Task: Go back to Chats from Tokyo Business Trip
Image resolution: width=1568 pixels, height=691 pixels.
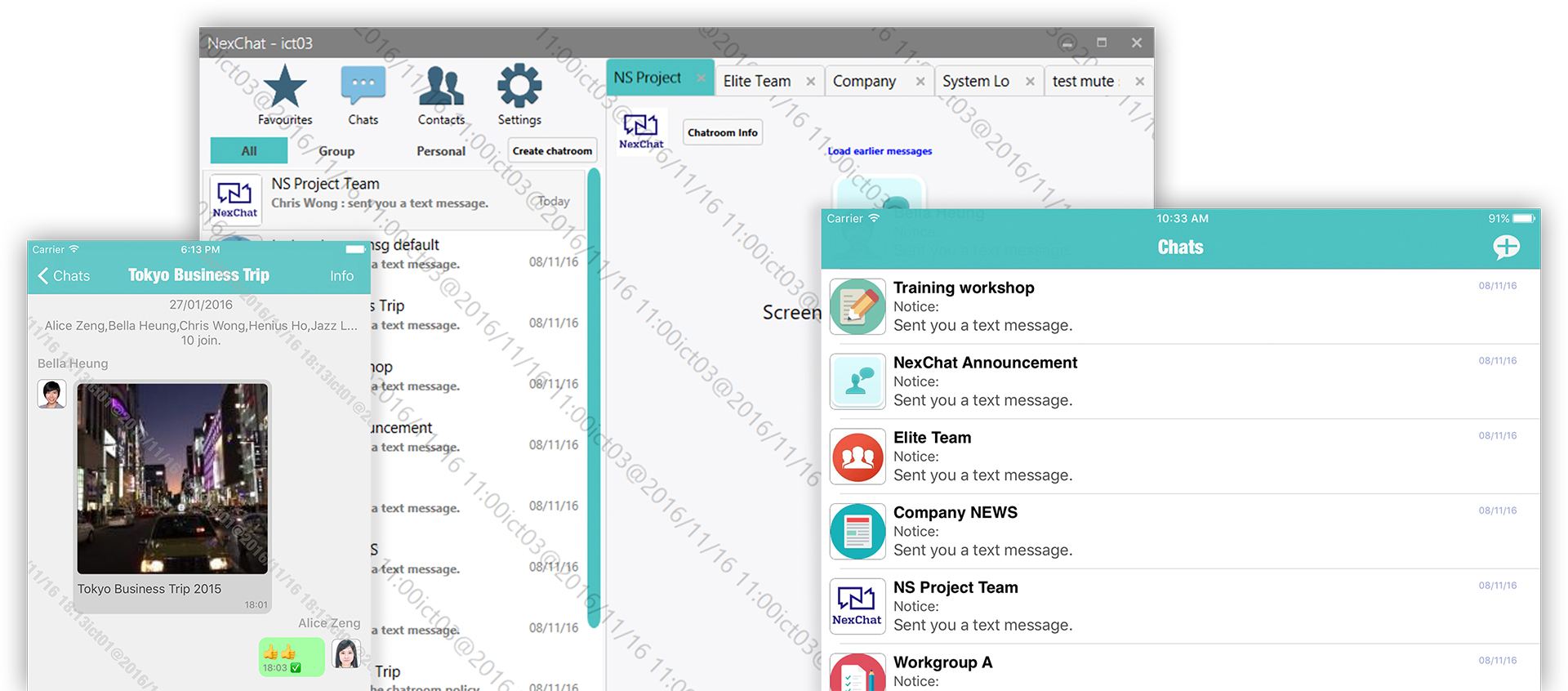Action: 64,276
